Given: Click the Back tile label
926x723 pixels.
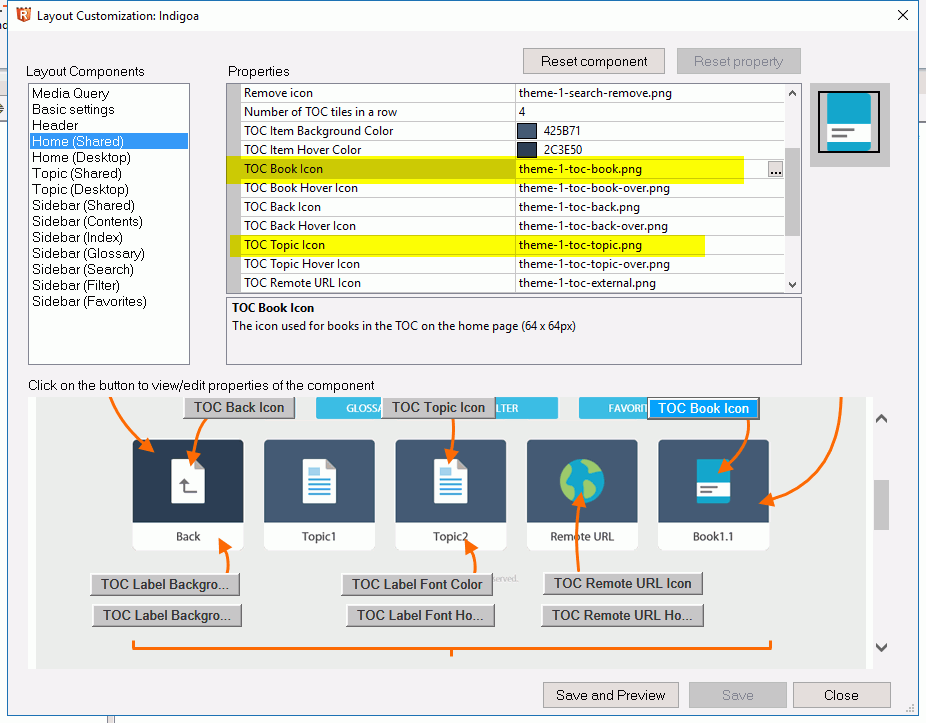Looking at the screenshot, I should [x=188, y=536].
